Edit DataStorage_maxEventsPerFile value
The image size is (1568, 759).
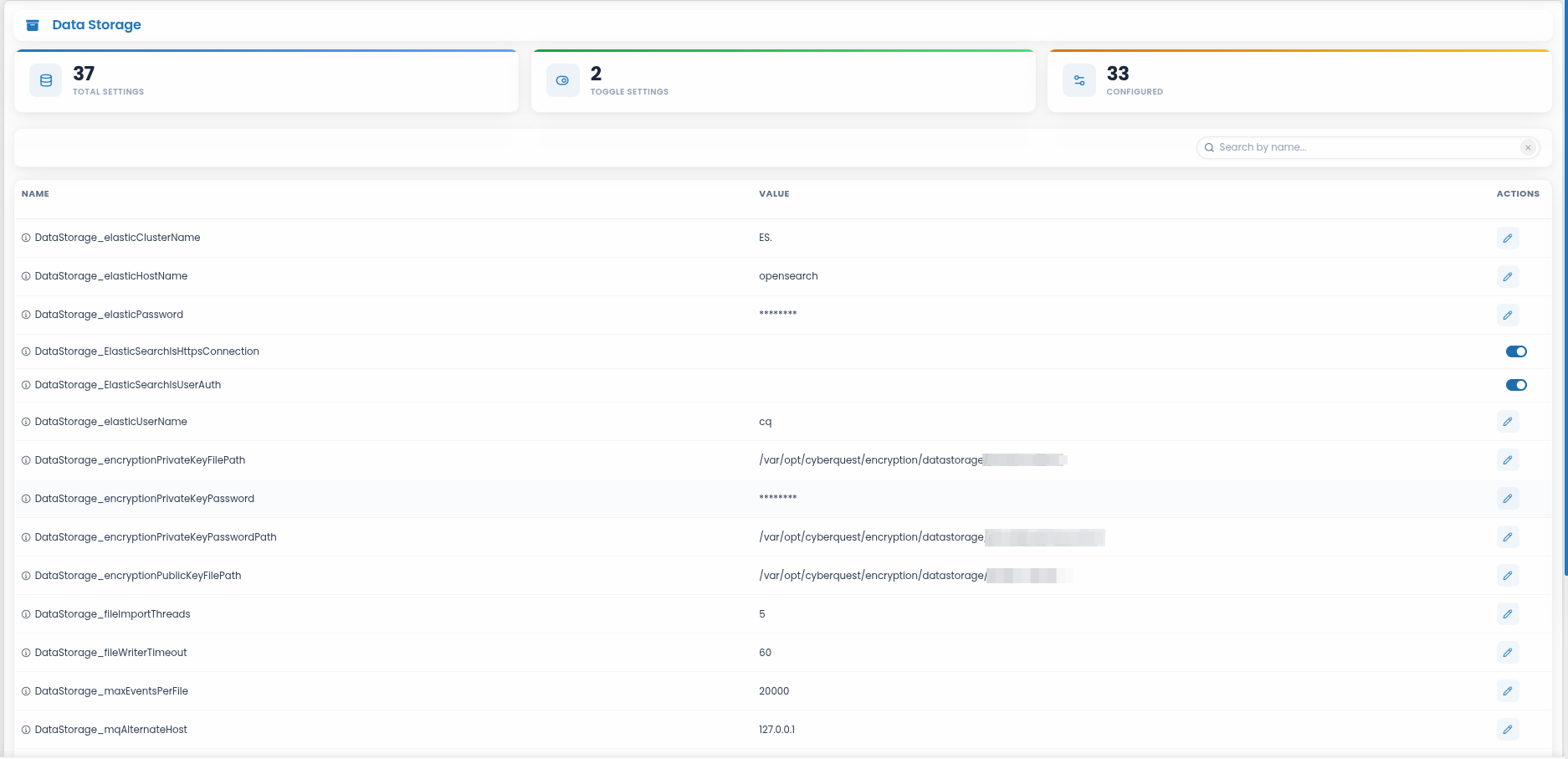(1508, 691)
